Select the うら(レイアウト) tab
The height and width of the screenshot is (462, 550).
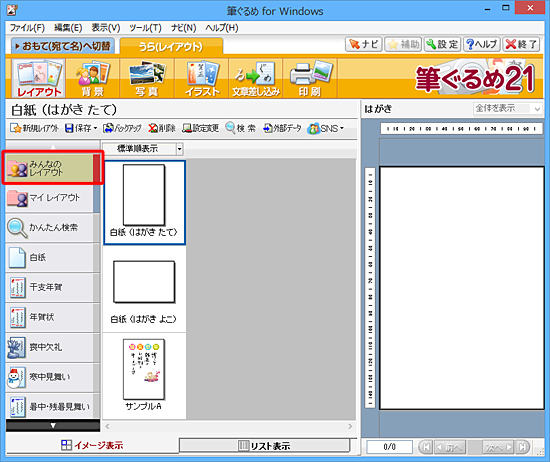171,46
